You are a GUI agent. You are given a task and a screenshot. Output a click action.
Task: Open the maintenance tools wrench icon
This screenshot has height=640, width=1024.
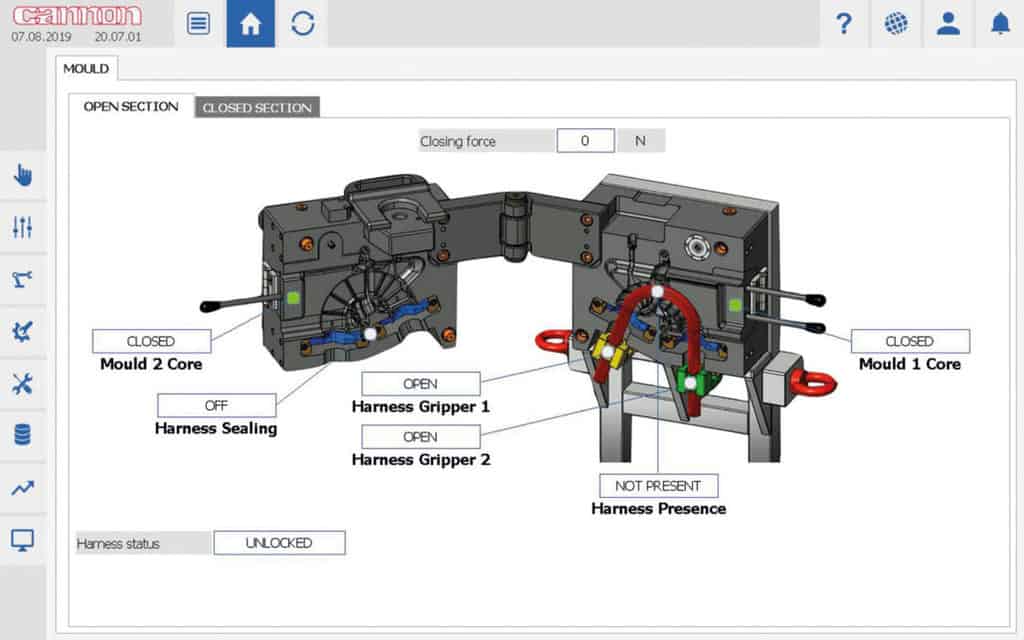tap(22, 383)
